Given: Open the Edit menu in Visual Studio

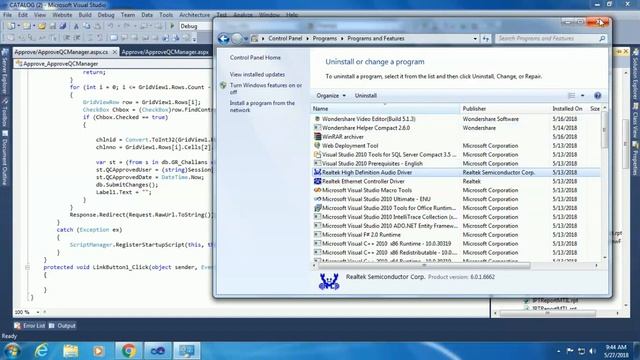Looking at the screenshot, I should (x=23, y=15).
